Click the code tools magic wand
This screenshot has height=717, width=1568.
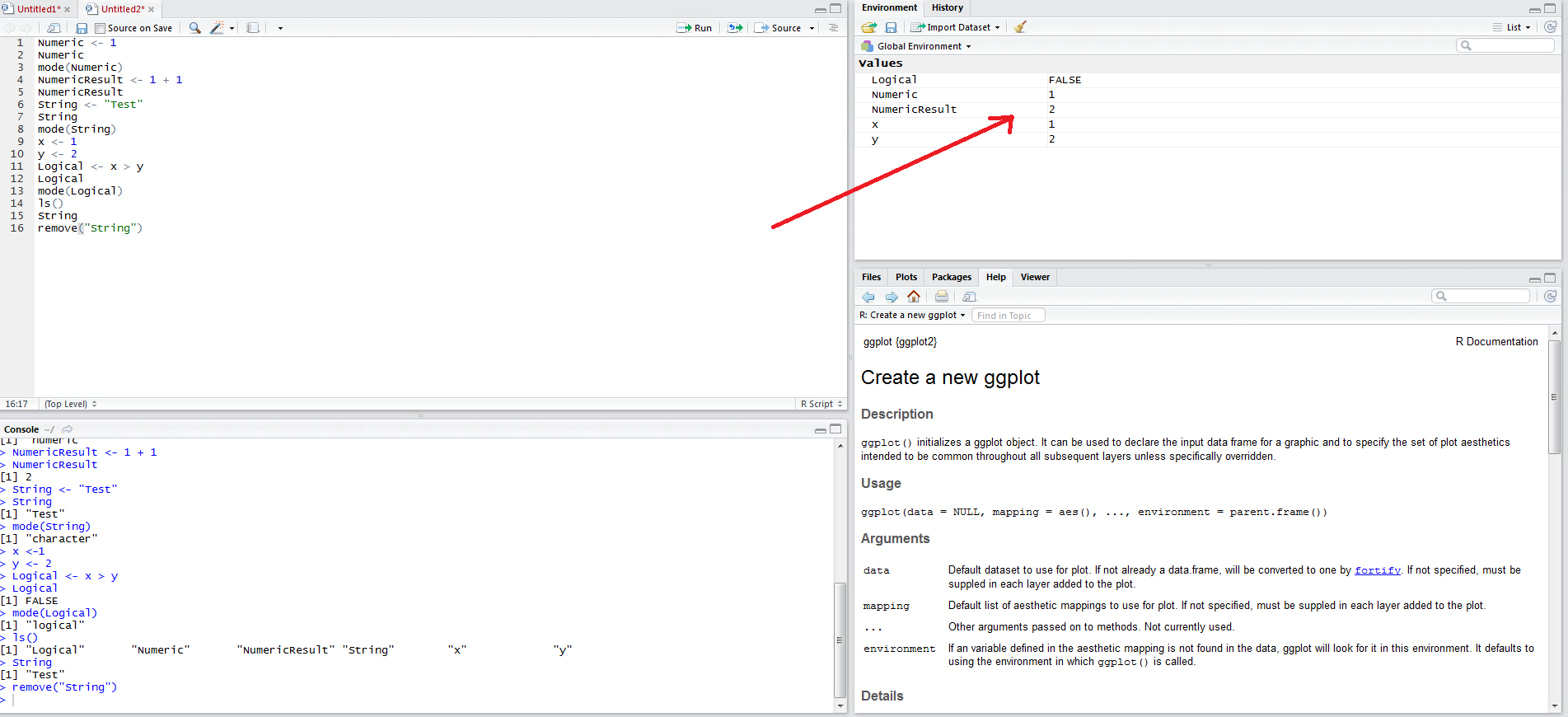(217, 28)
